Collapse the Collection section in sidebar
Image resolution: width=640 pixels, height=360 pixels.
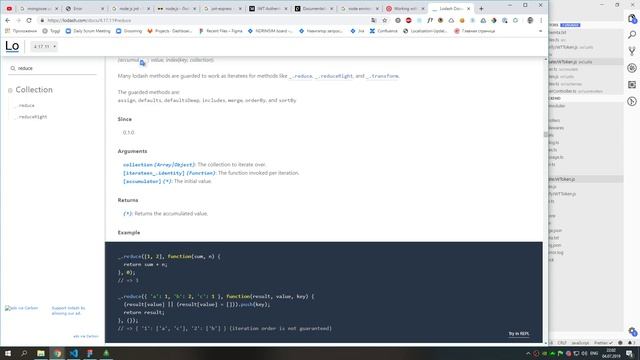coord(10,90)
